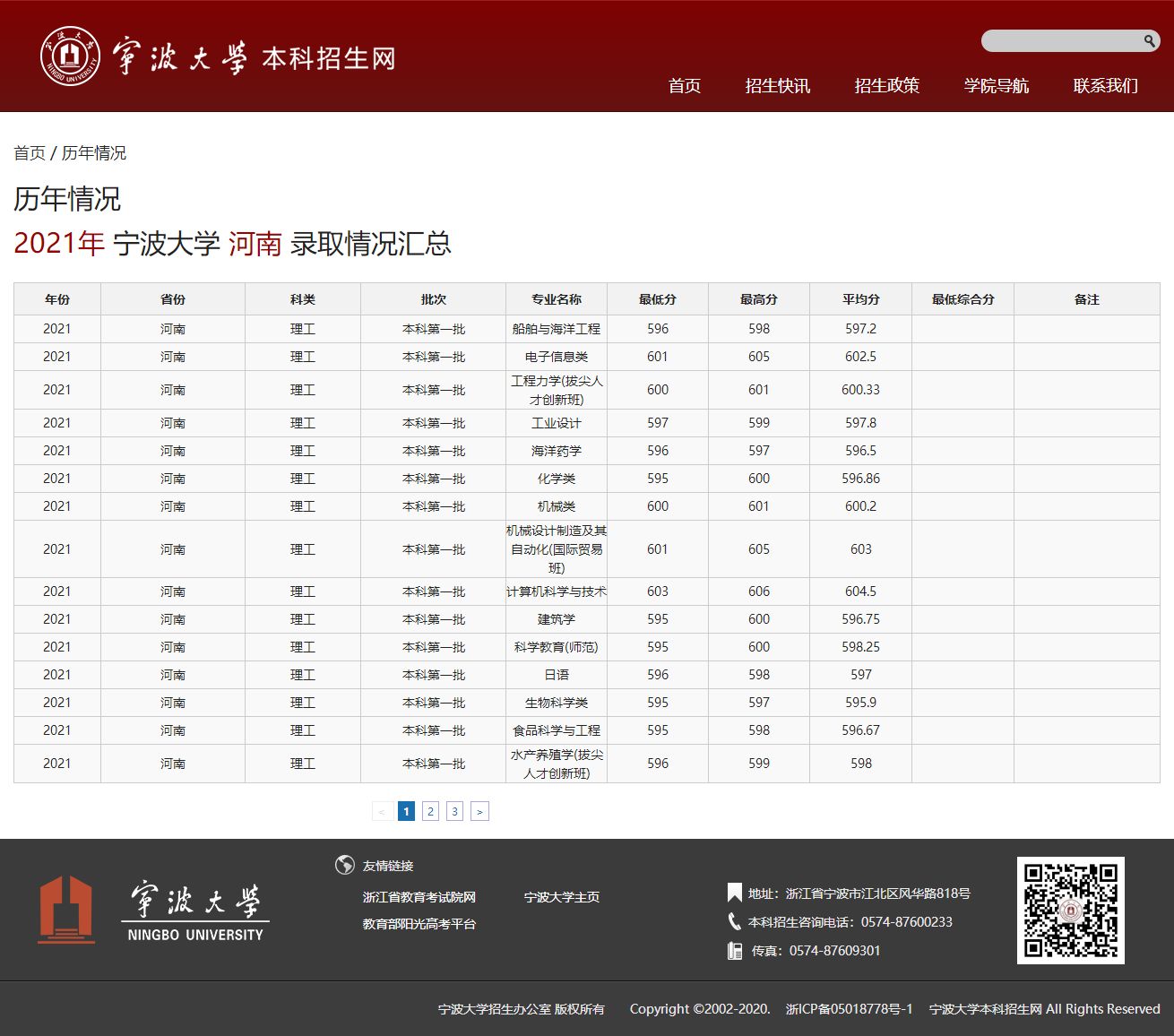Click the 首页 breadcrumb link
Image resolution: width=1174 pixels, height=1036 pixels.
pyautogui.click(x=29, y=152)
